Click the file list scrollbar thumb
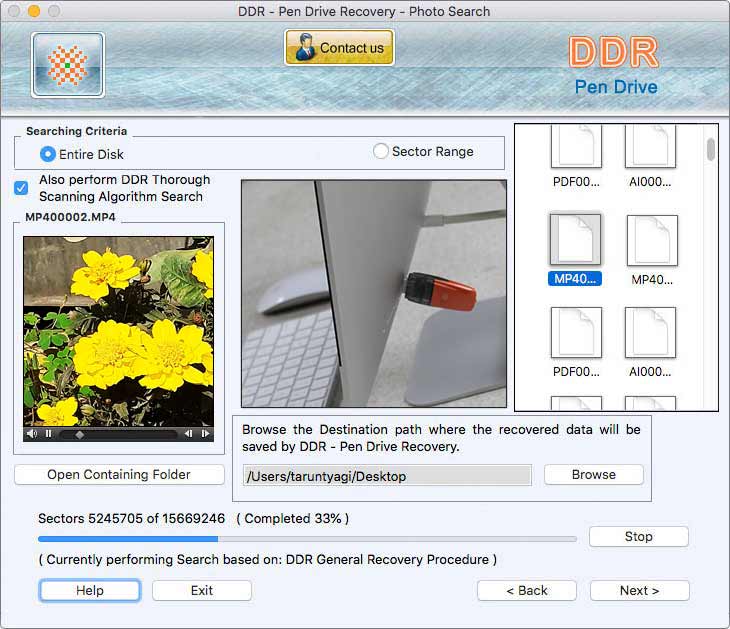This screenshot has height=629, width=730. [710, 149]
